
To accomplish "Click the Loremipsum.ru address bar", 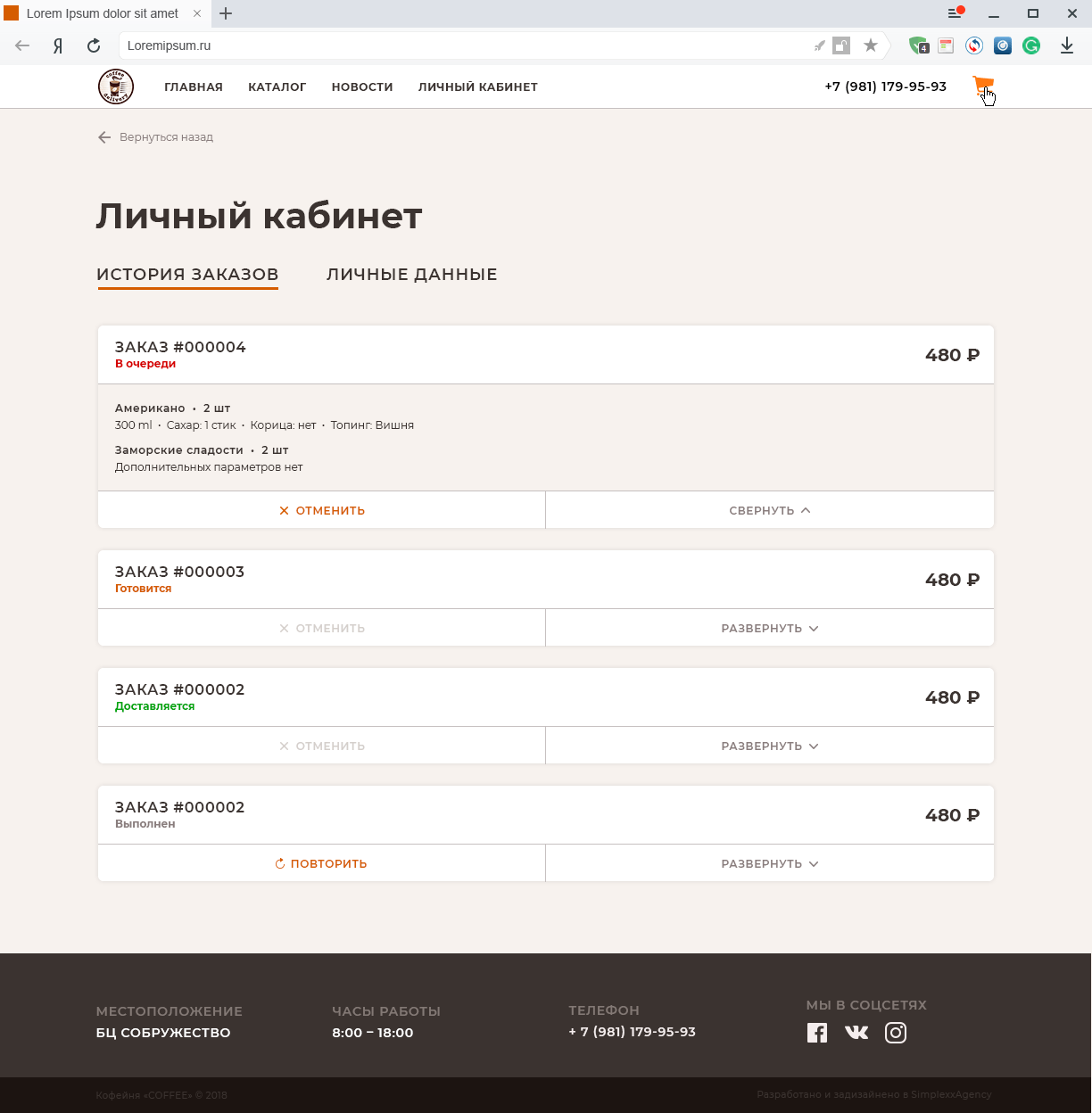I will 464,45.
